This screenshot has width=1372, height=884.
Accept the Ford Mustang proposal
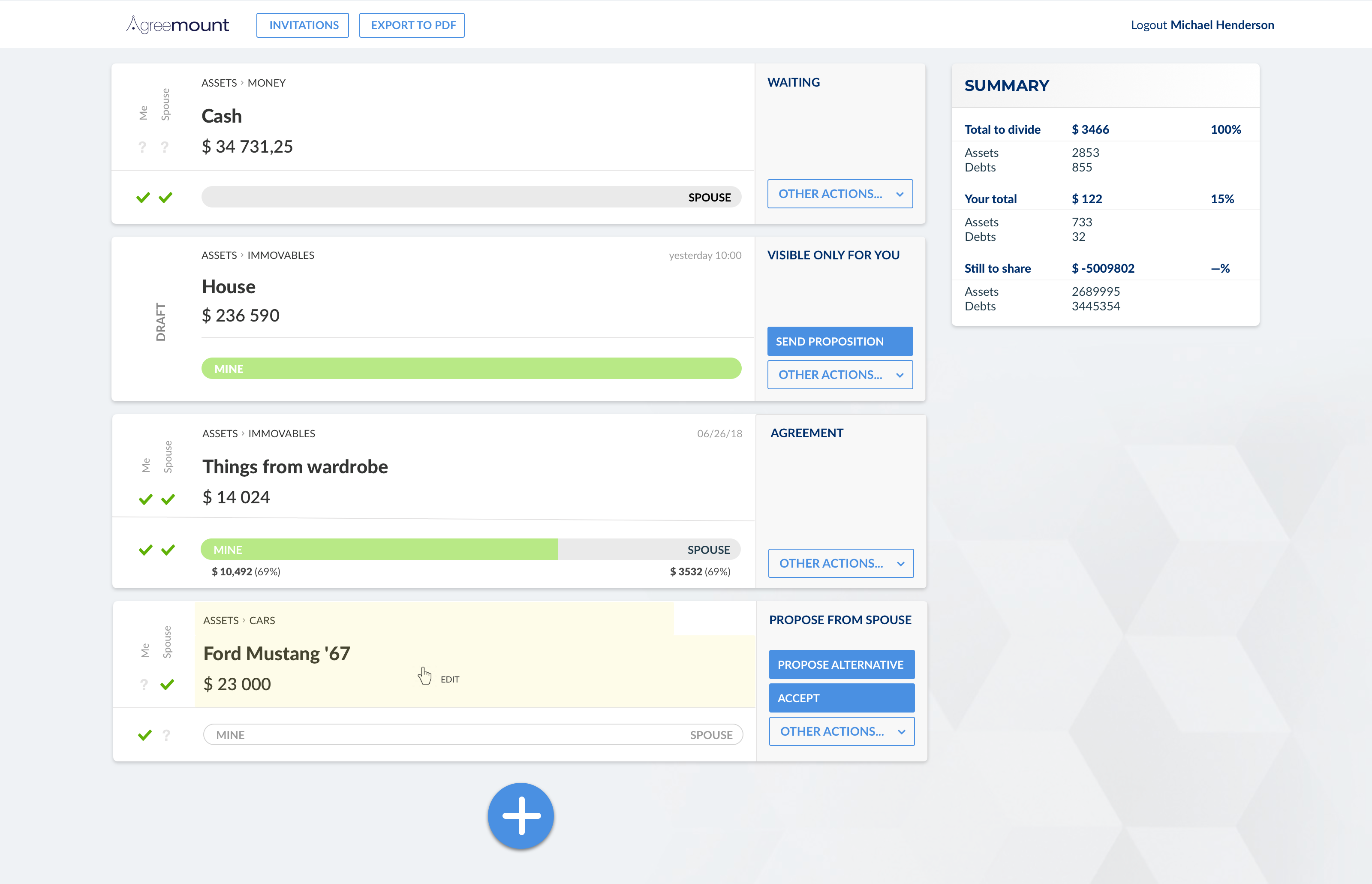(x=842, y=698)
